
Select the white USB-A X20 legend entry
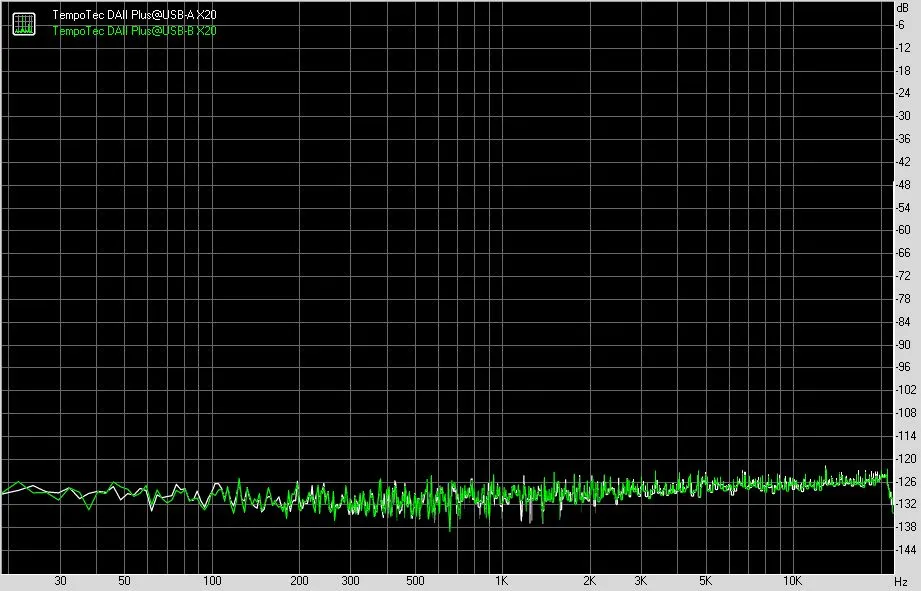tap(135, 15)
